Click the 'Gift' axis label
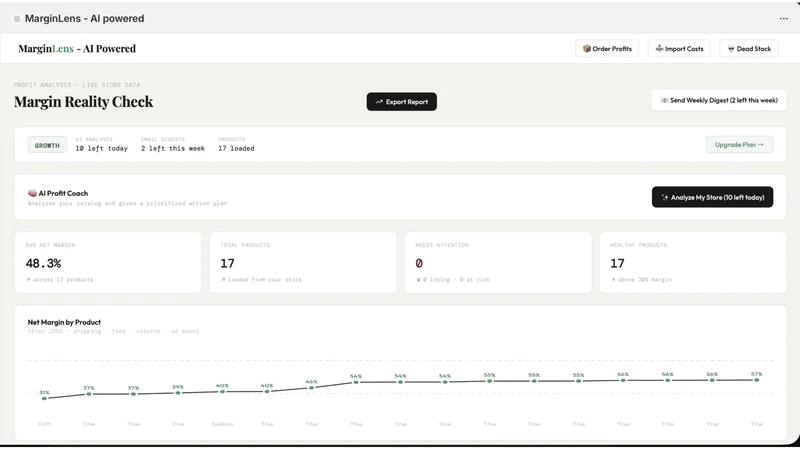 pyautogui.click(x=44, y=424)
